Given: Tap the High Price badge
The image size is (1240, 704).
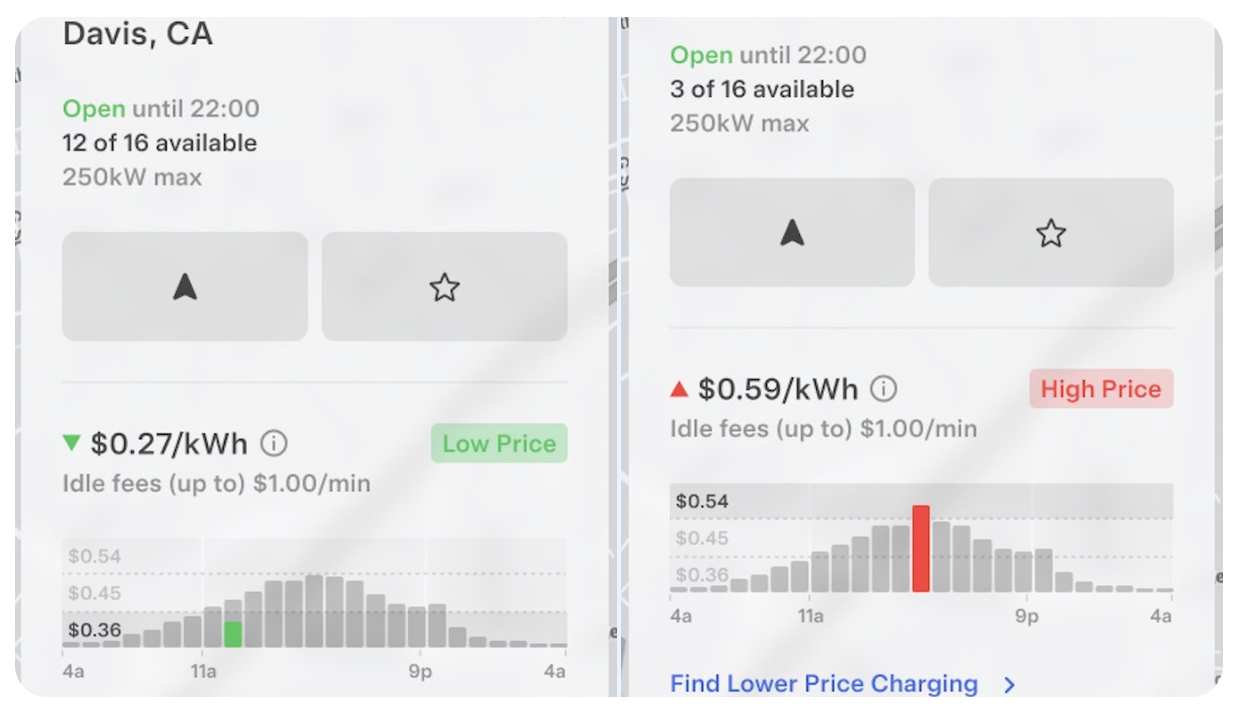Looking at the screenshot, I should click(x=1101, y=389).
